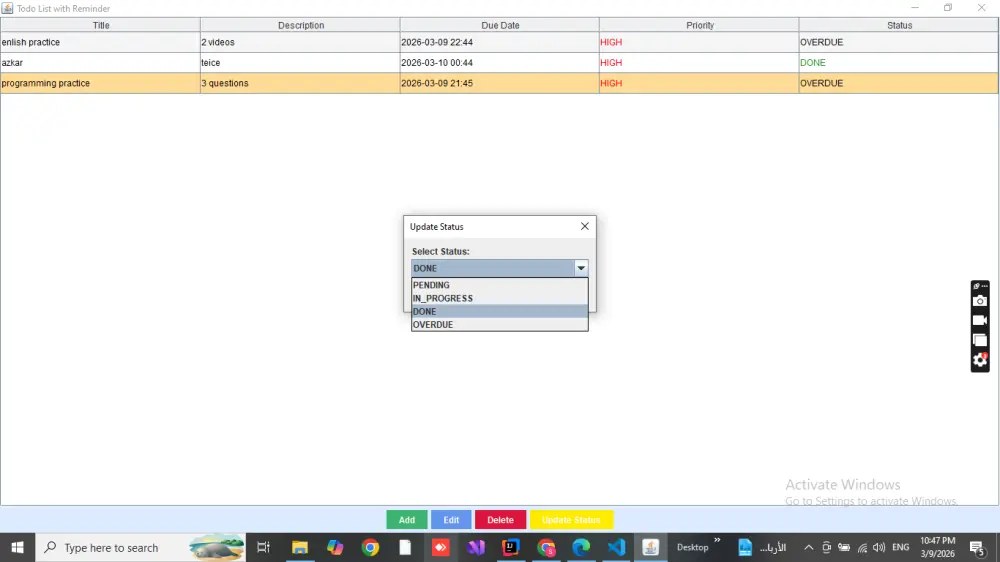Click the ENG language indicator

901,547
